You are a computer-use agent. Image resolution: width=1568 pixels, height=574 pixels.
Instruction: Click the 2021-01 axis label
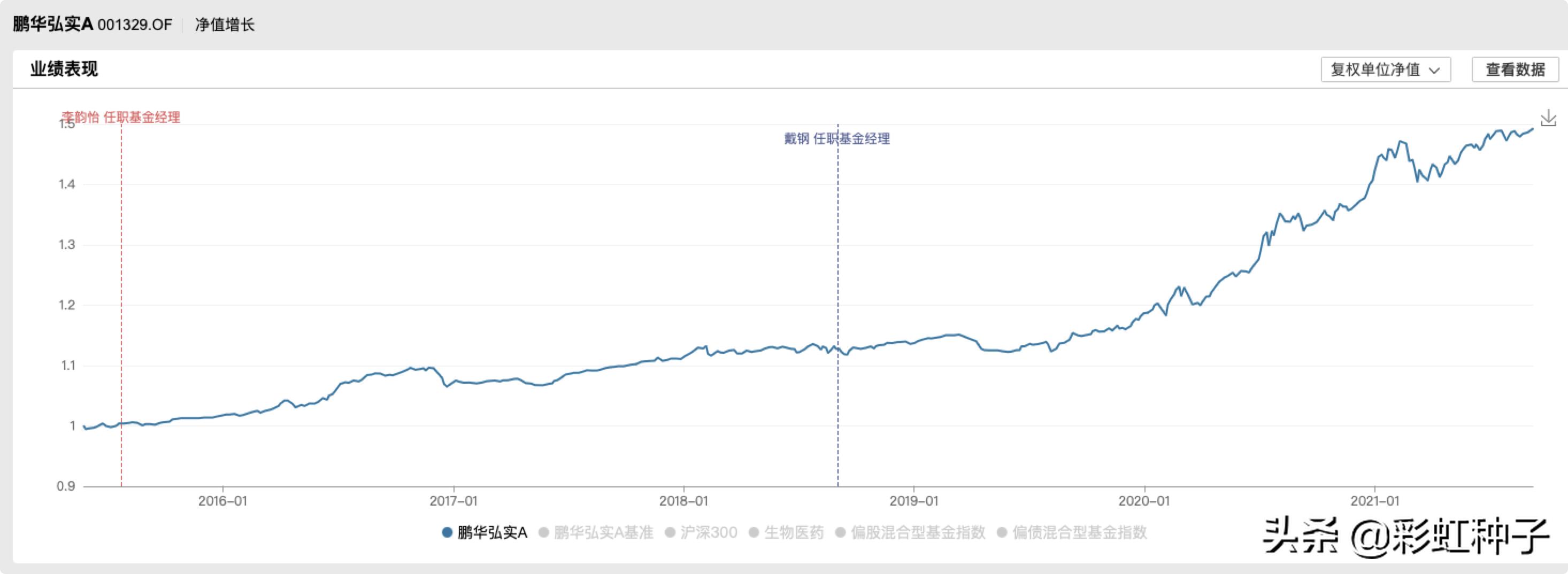(x=1374, y=501)
